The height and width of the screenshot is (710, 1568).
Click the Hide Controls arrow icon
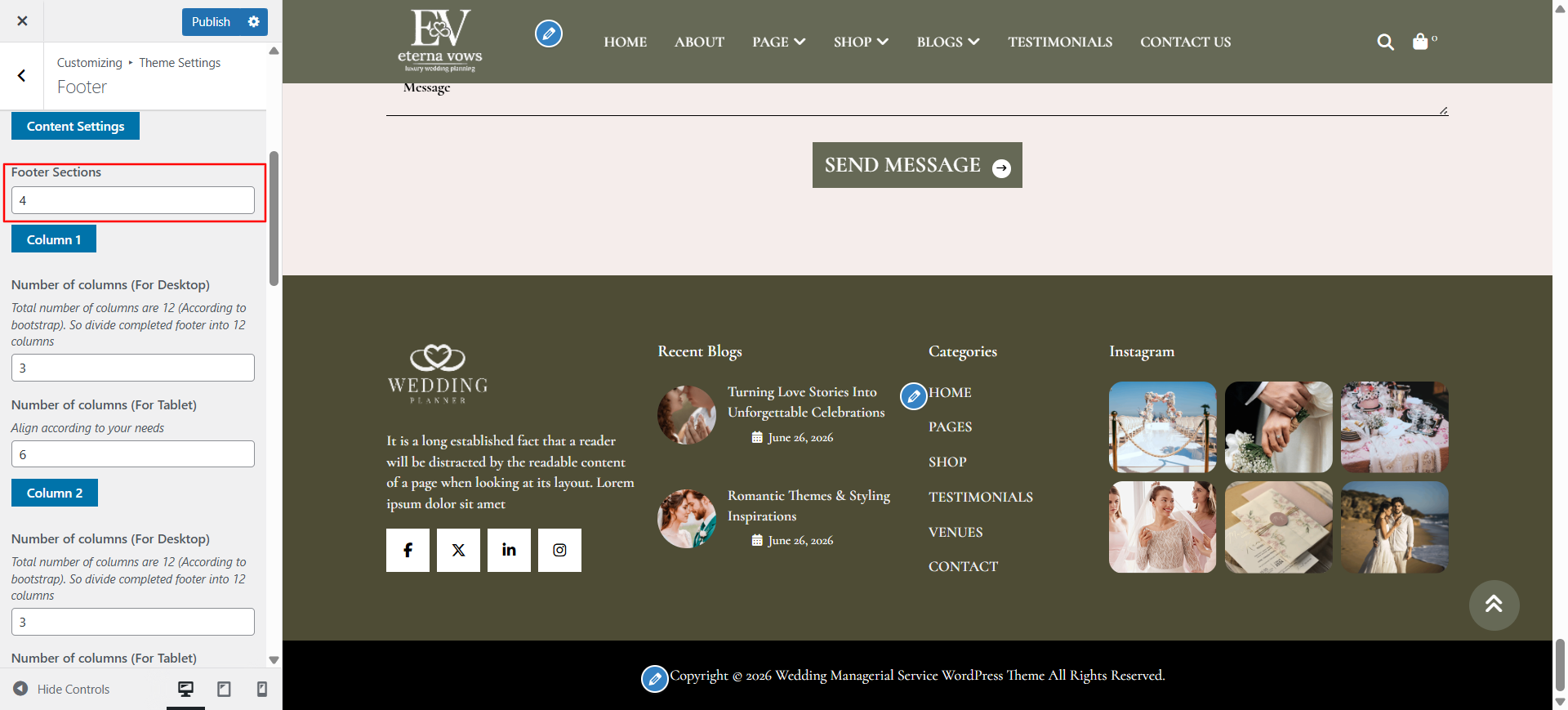pyautogui.click(x=20, y=689)
